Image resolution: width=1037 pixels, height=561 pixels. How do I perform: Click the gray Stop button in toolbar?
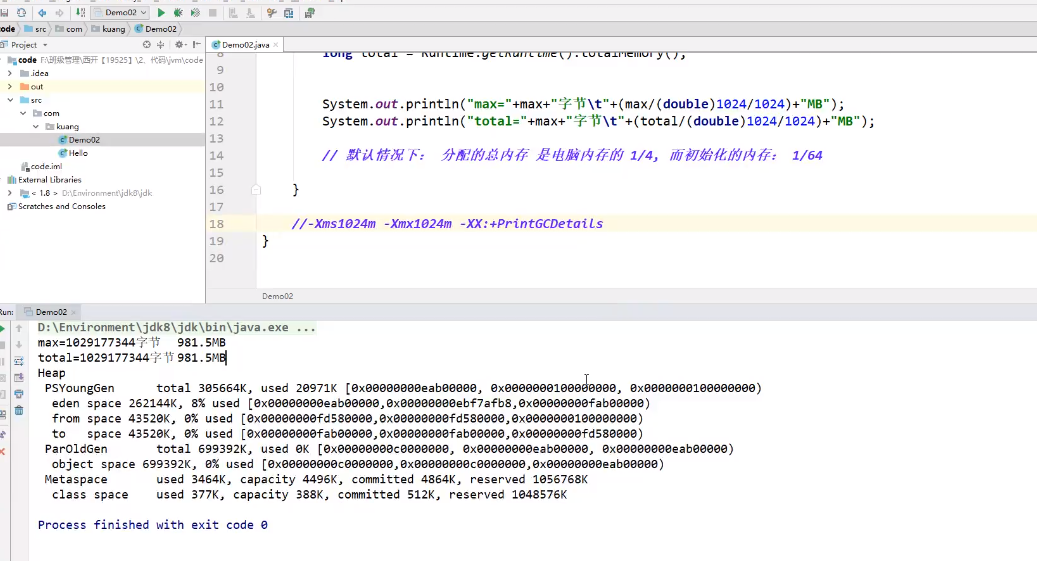212,13
